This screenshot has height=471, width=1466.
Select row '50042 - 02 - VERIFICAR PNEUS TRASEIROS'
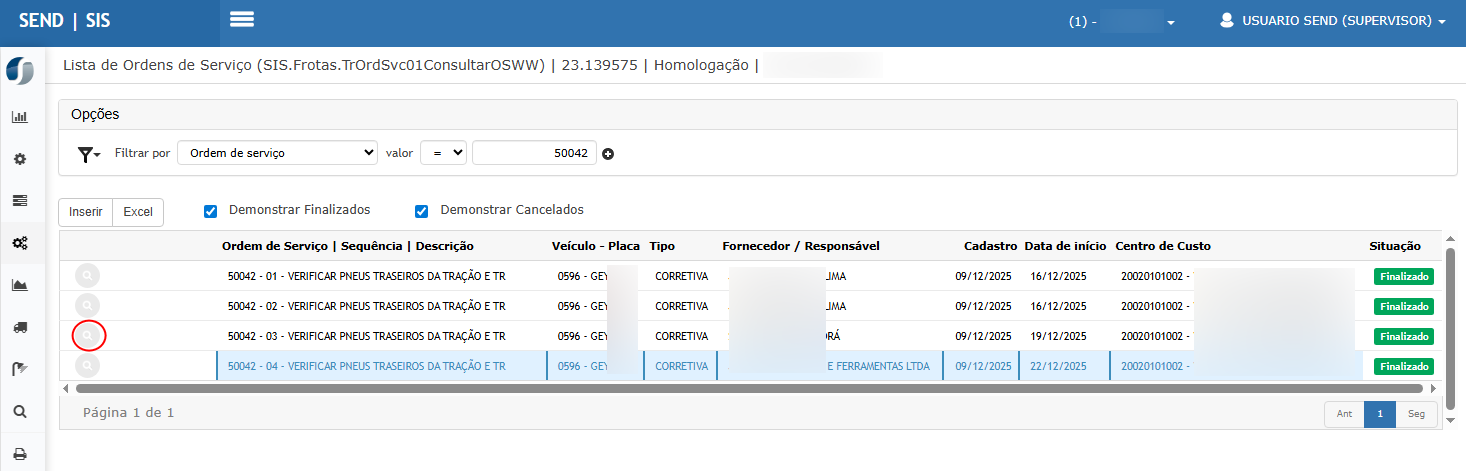(750, 306)
